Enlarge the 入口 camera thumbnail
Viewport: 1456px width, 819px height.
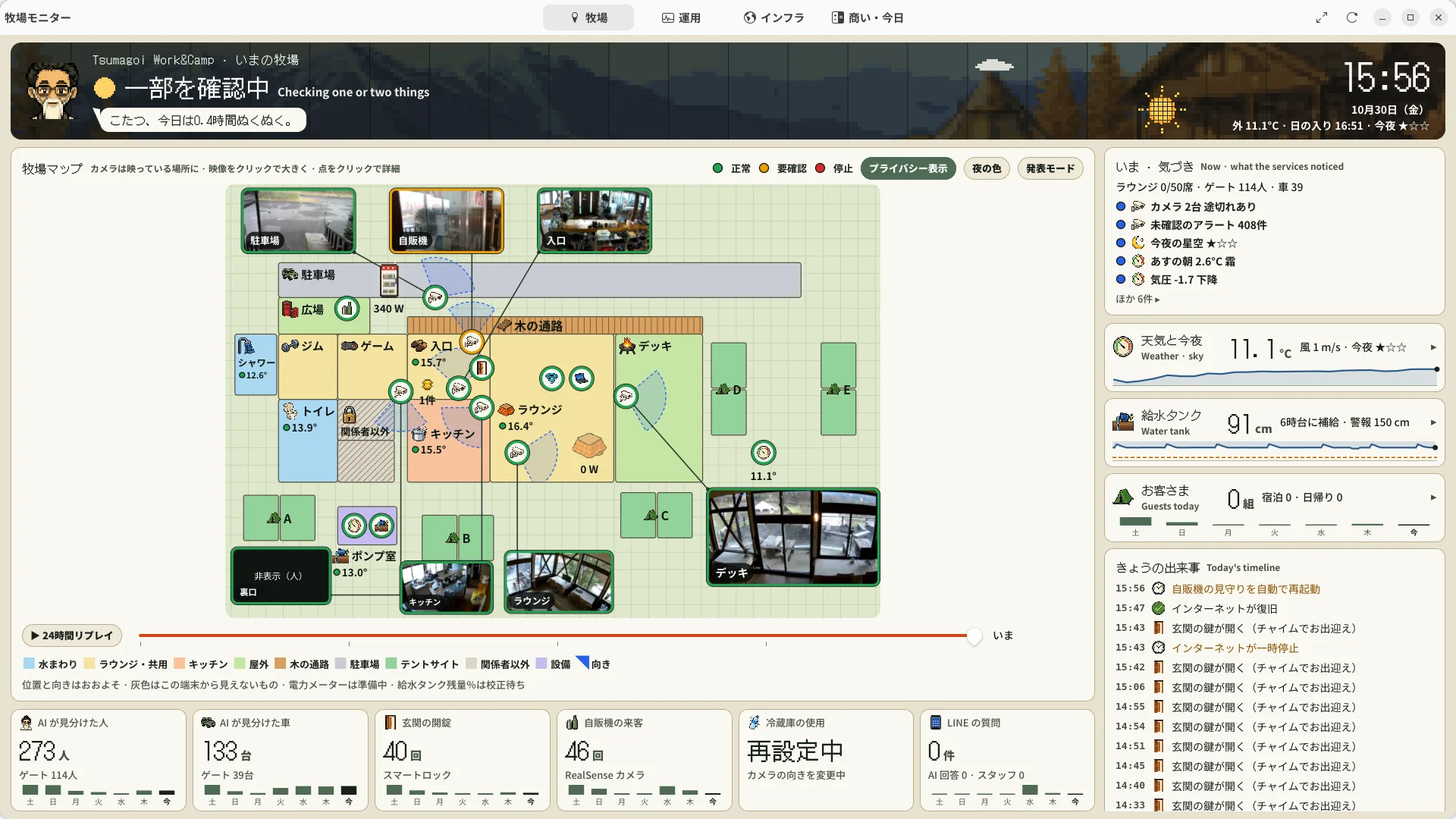[595, 220]
